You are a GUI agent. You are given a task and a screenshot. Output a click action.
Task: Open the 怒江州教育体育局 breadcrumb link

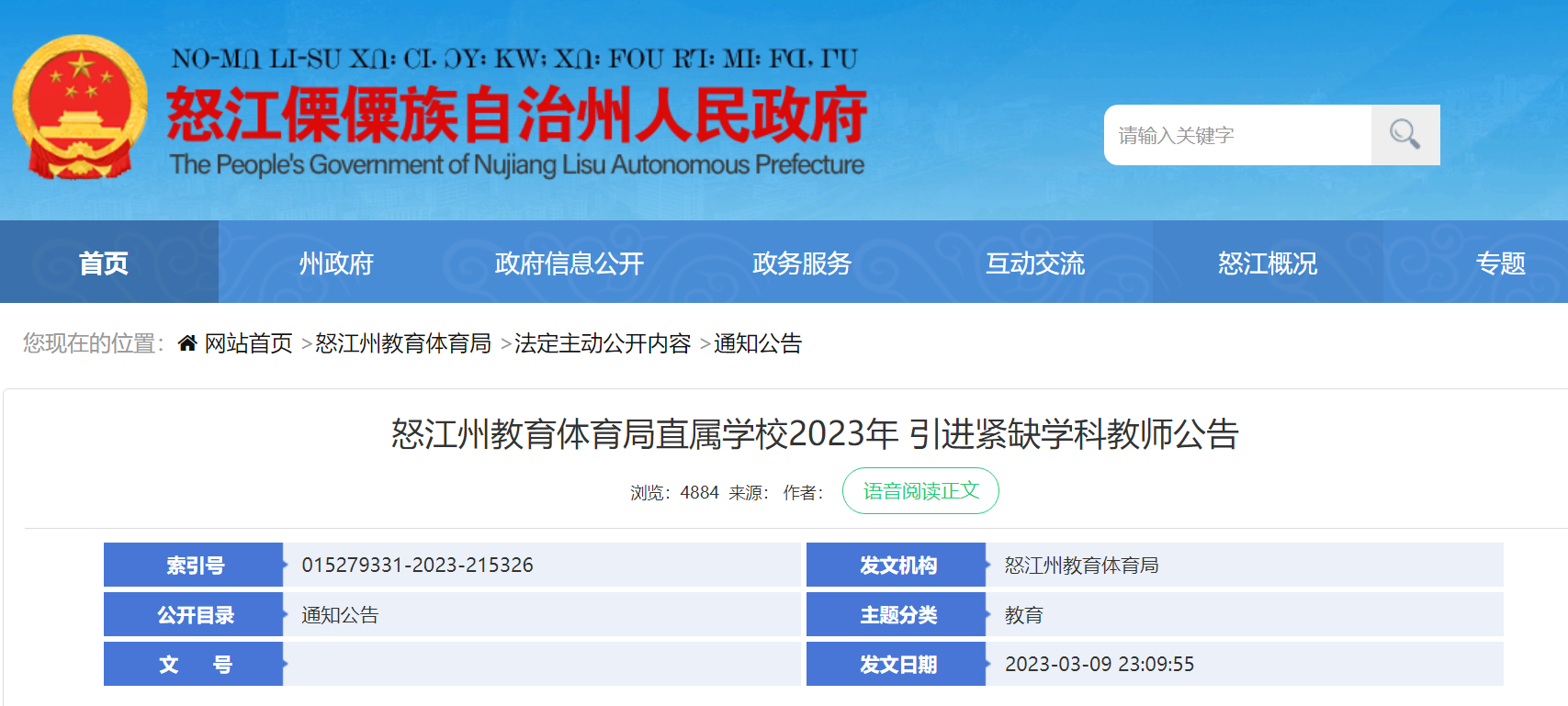(x=403, y=343)
